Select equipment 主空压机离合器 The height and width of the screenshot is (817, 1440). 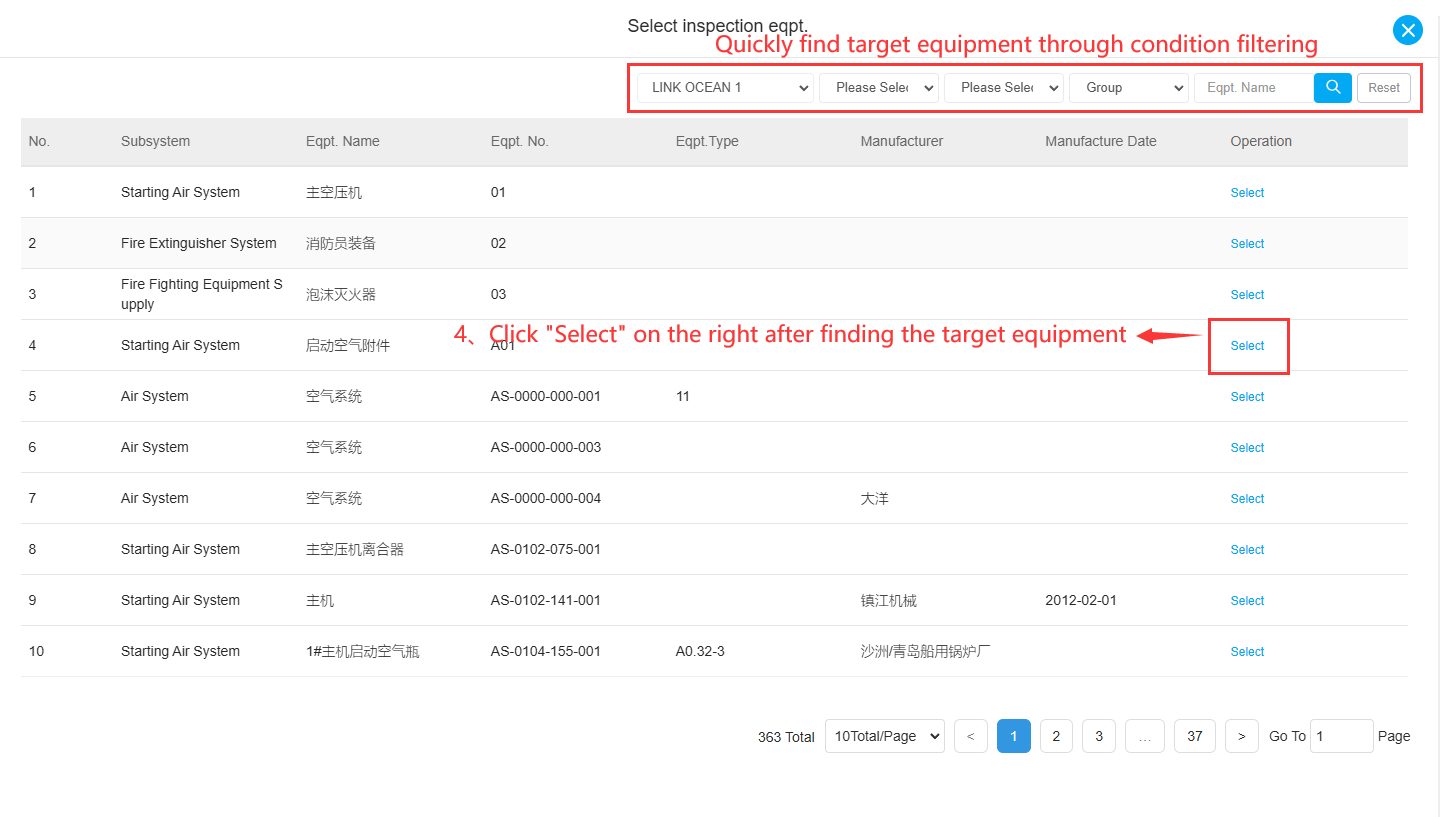tap(1247, 550)
